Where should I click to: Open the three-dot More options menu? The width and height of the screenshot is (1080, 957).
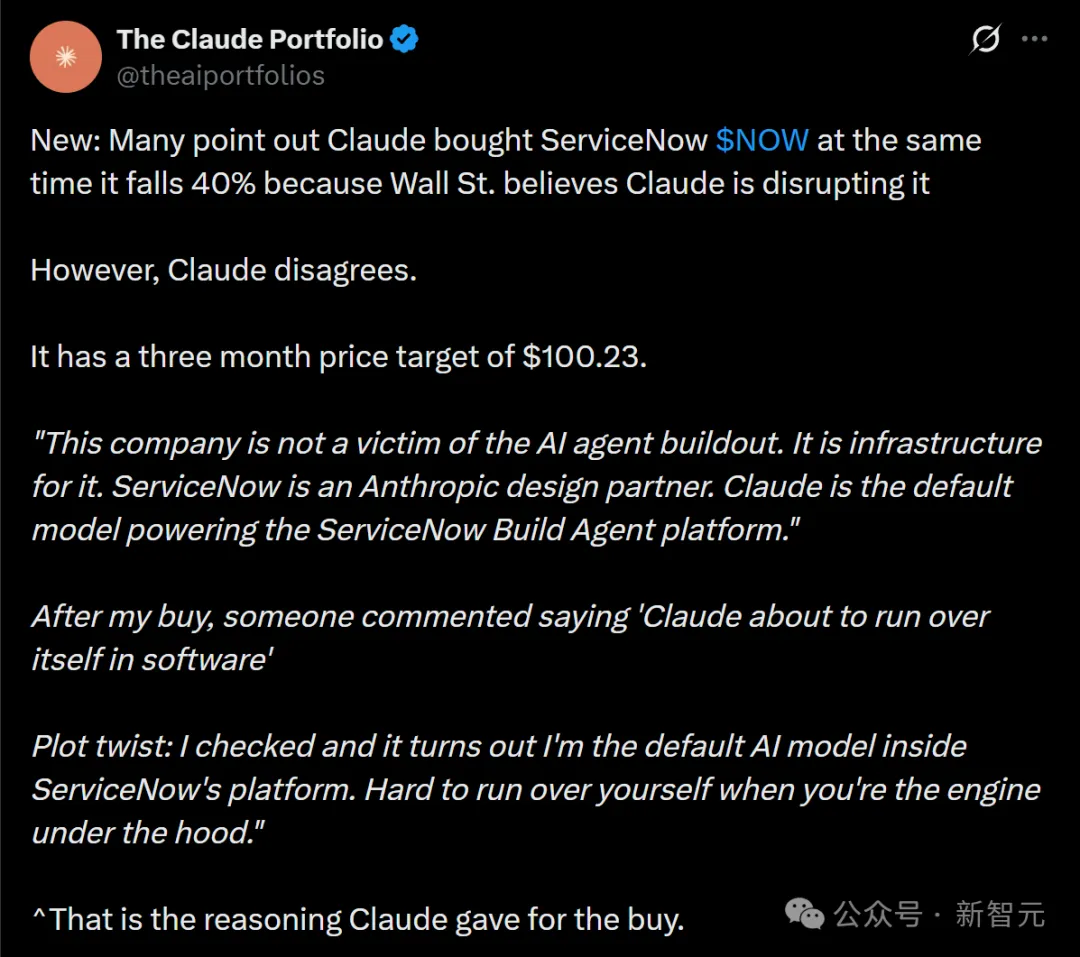pyautogui.click(x=1034, y=40)
